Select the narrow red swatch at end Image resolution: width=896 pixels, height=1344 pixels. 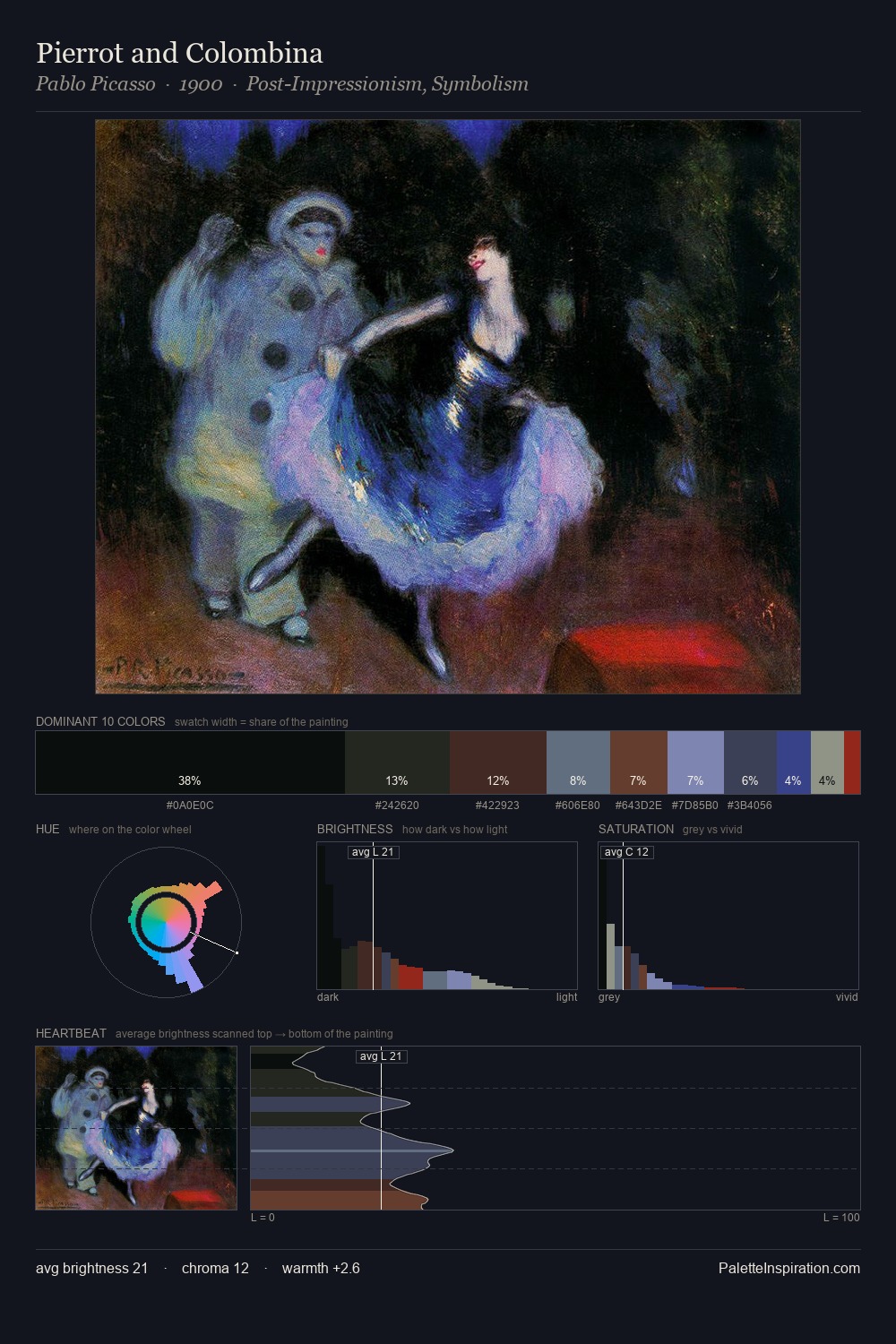[x=852, y=762]
